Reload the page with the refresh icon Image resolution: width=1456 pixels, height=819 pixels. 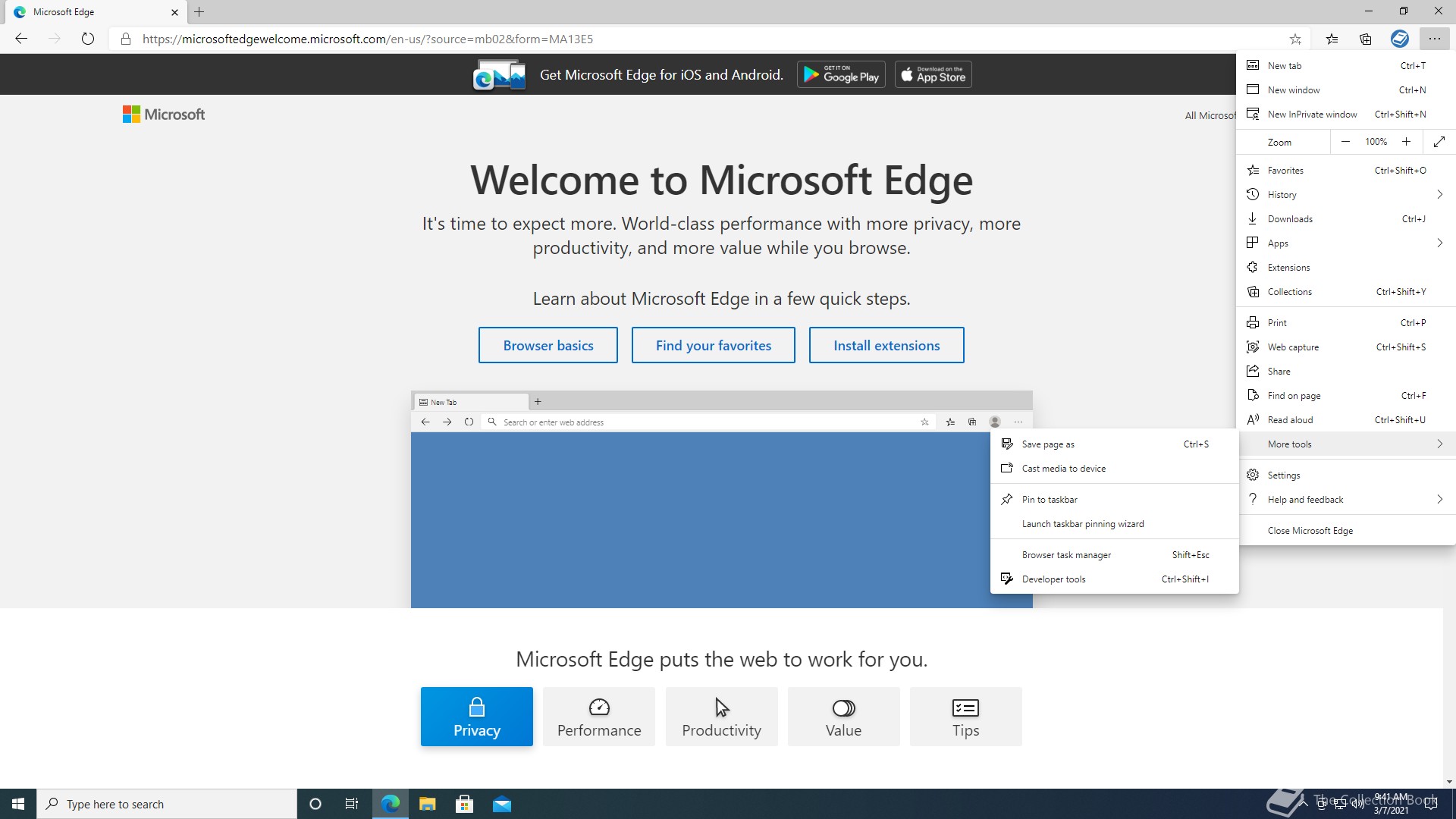point(88,39)
